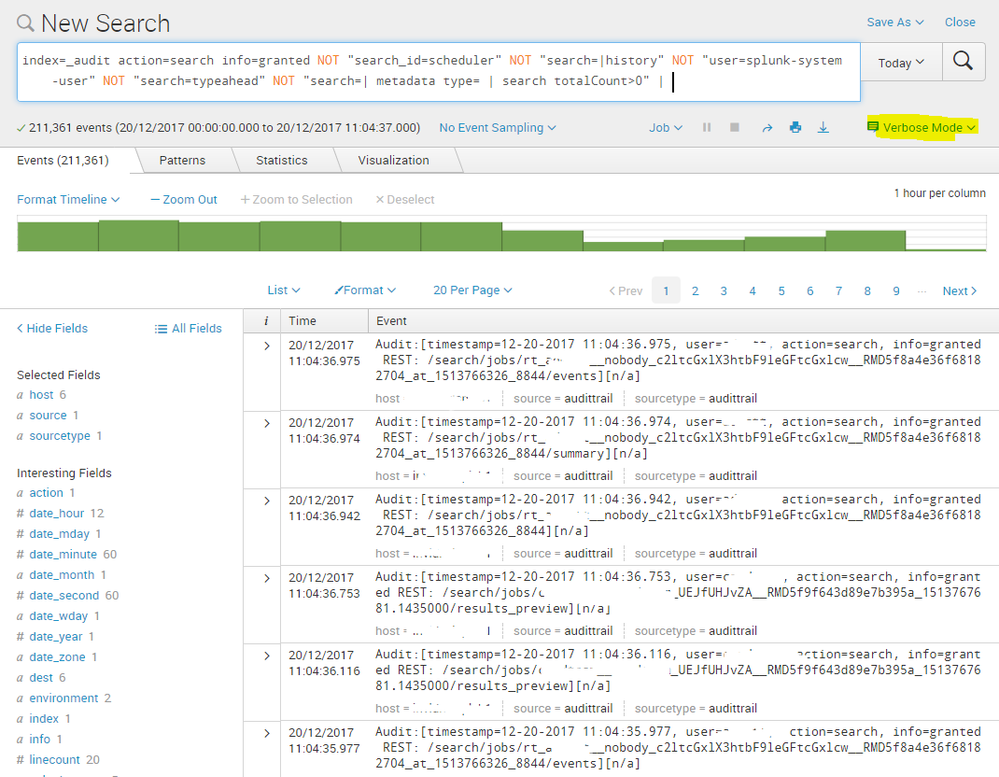Open the date_wday field
The image size is (999, 777).
[x=59, y=616]
